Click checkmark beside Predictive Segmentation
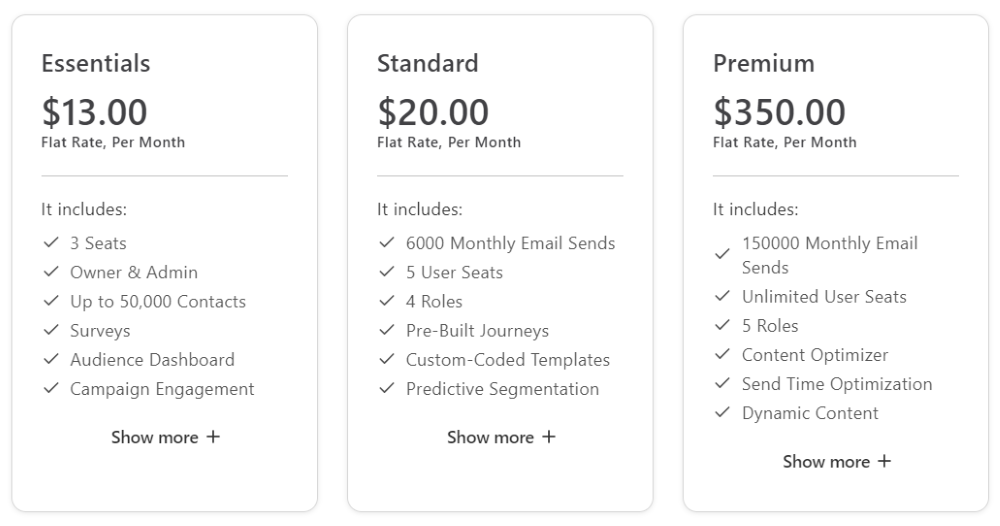The height and width of the screenshot is (526, 1000). [x=386, y=388]
